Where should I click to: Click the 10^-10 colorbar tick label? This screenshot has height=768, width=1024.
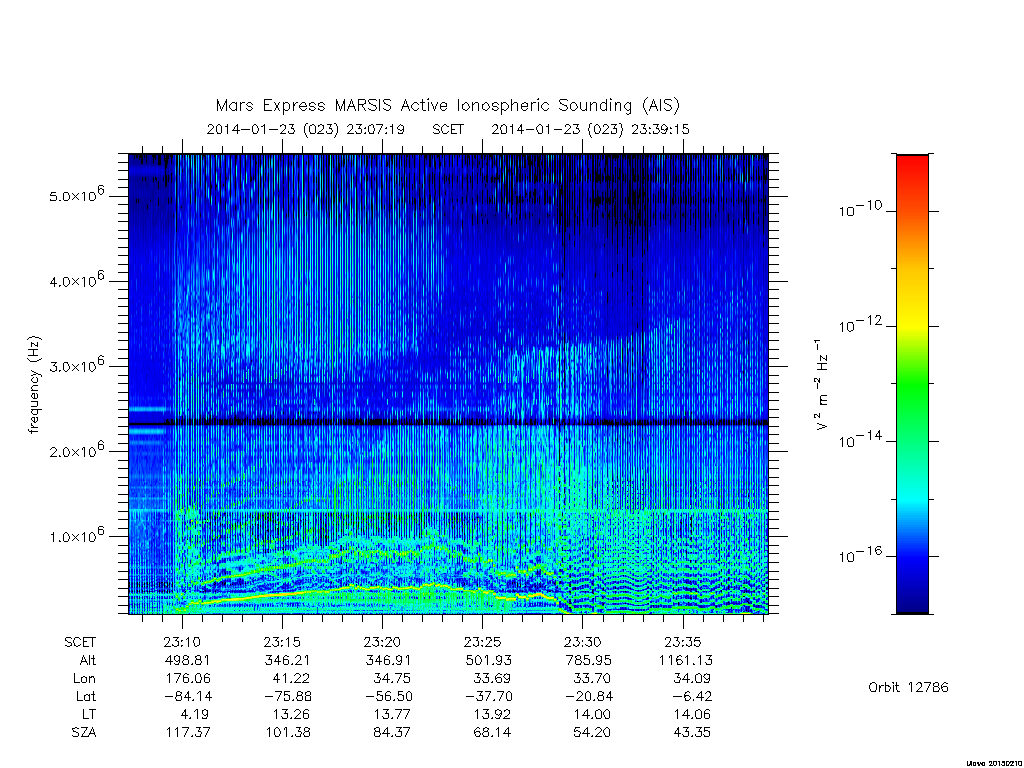pyautogui.click(x=861, y=209)
